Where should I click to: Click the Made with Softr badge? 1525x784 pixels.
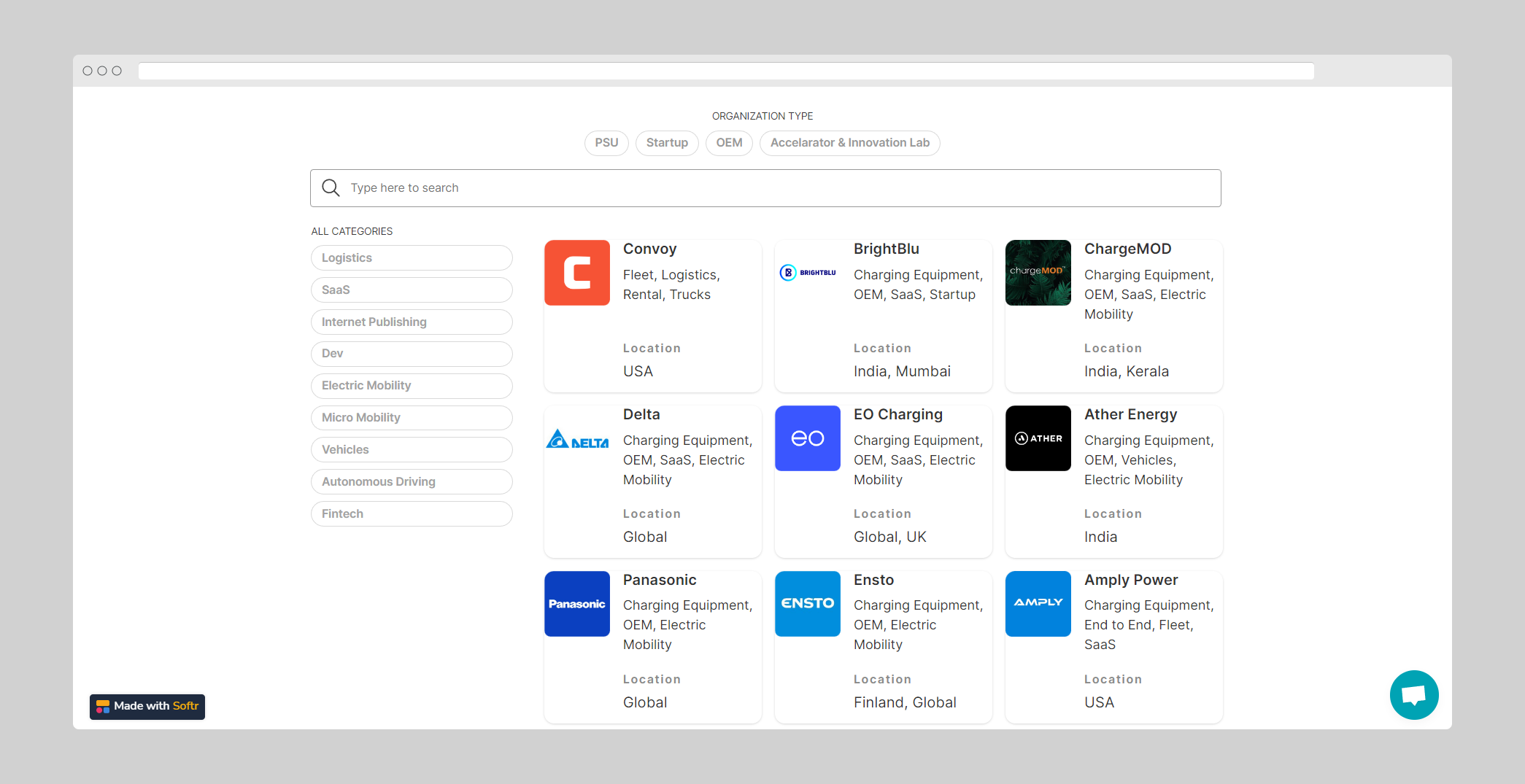pyautogui.click(x=147, y=706)
